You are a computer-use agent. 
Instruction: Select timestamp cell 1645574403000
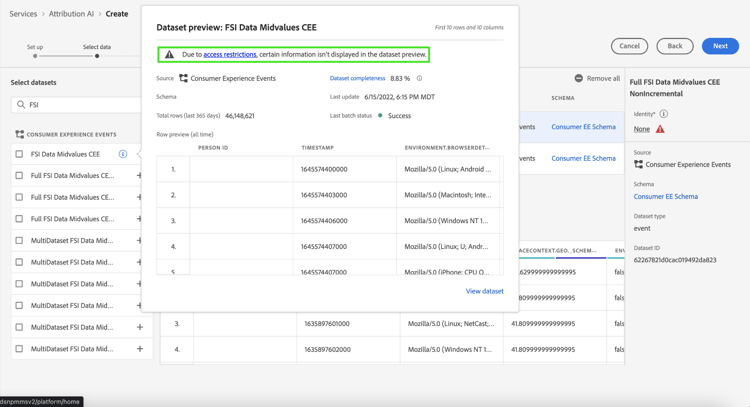click(324, 195)
